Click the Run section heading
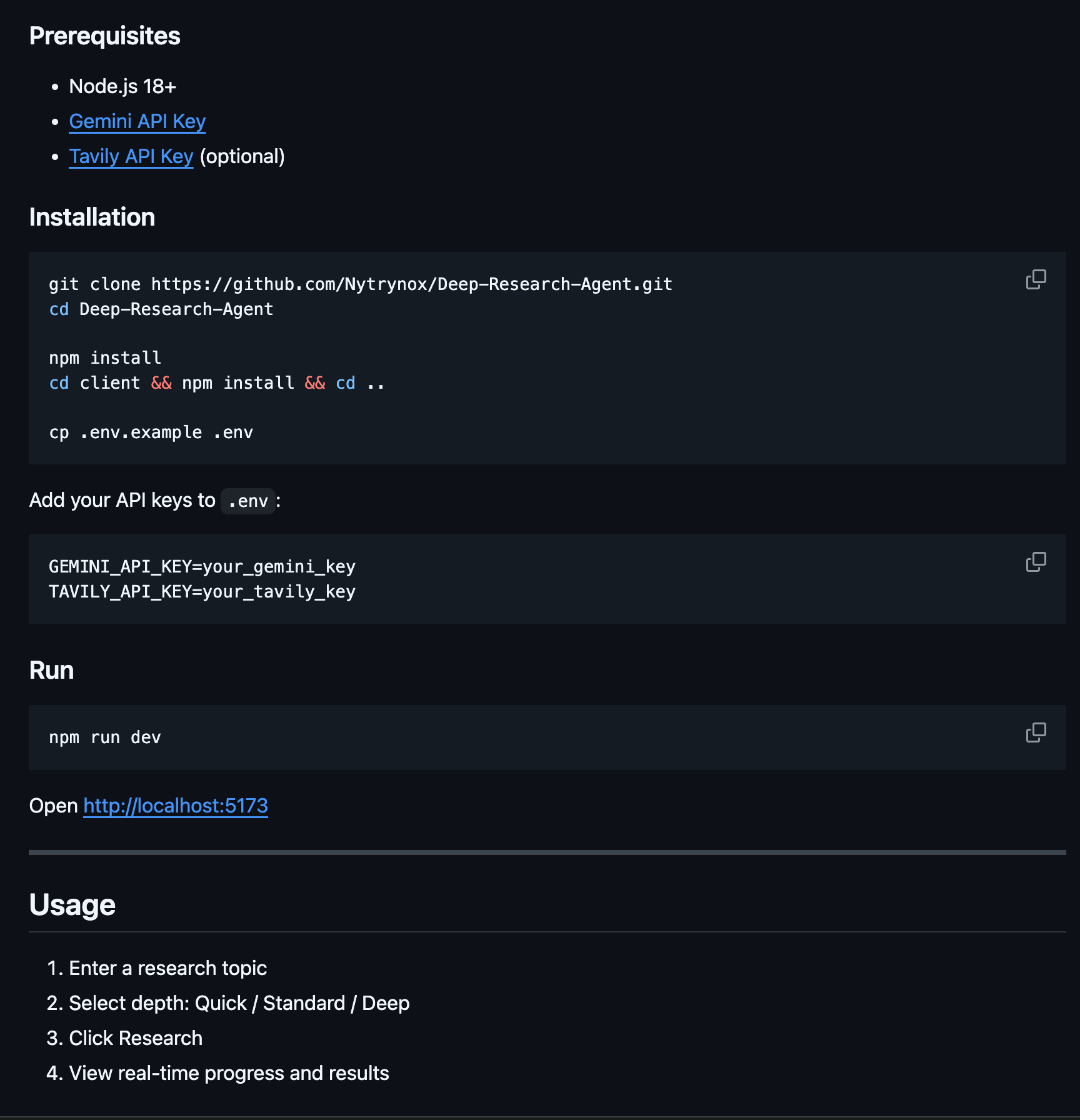This screenshot has height=1120, width=1080. [51, 671]
